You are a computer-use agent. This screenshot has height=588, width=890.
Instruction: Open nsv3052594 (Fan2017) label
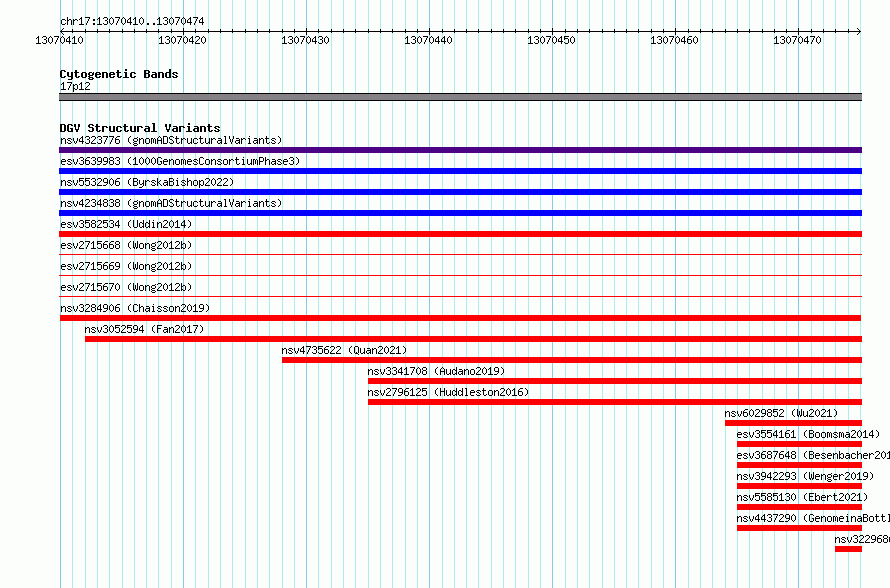[x=144, y=329]
